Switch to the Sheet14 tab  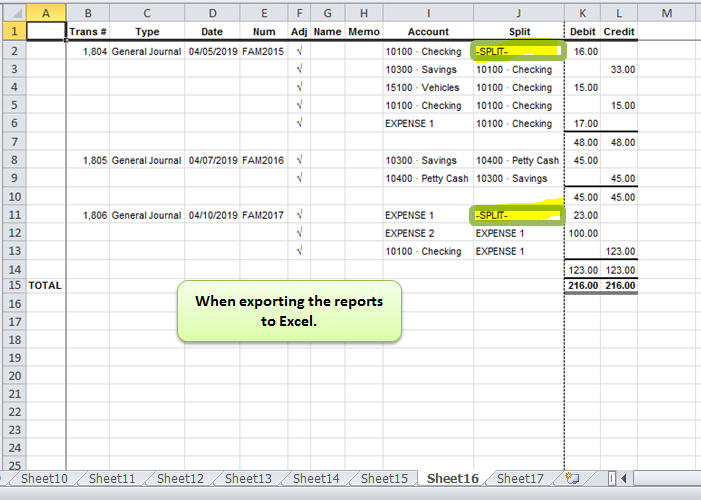(316, 479)
